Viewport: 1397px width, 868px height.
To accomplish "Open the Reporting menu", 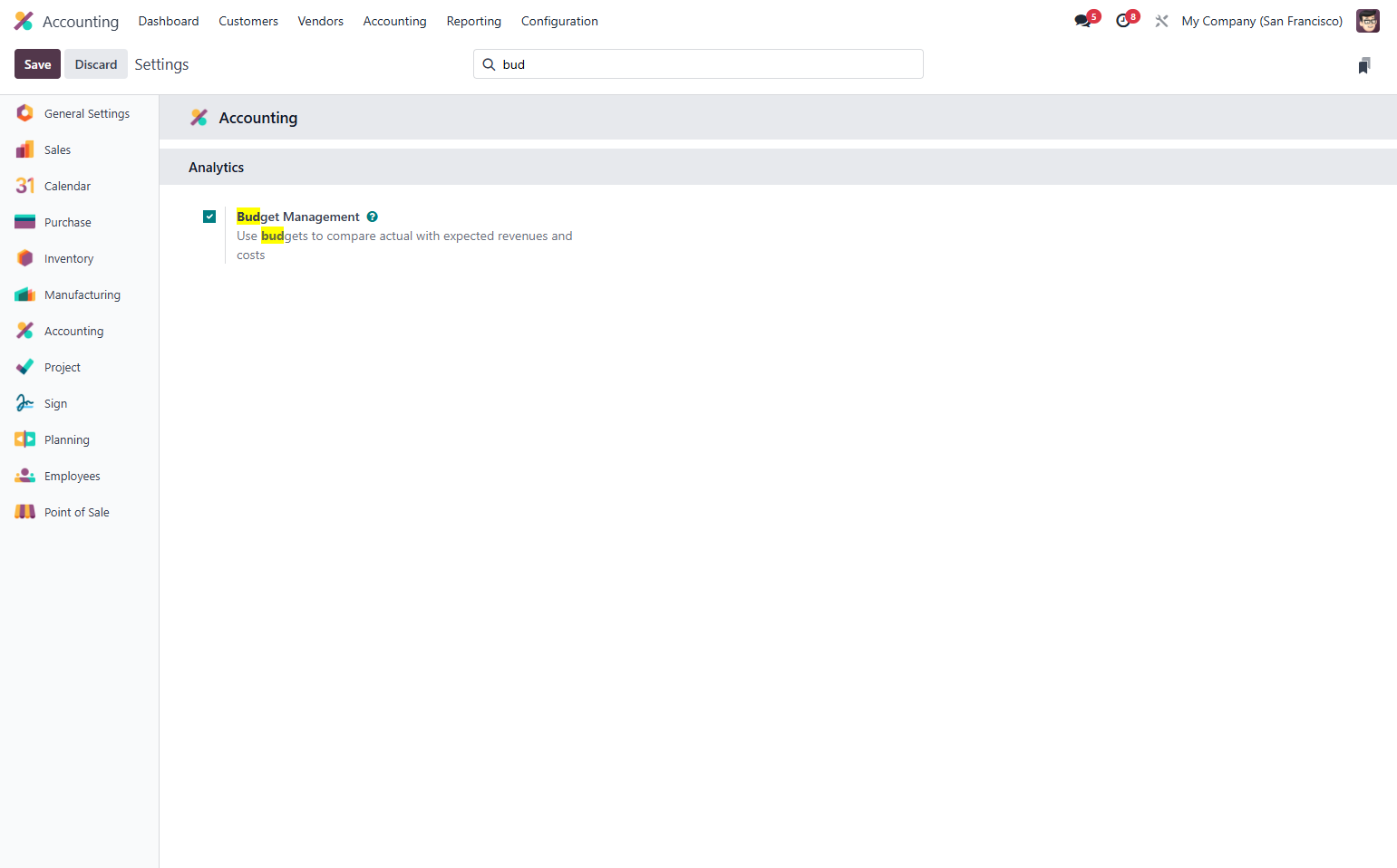I will pyautogui.click(x=474, y=21).
